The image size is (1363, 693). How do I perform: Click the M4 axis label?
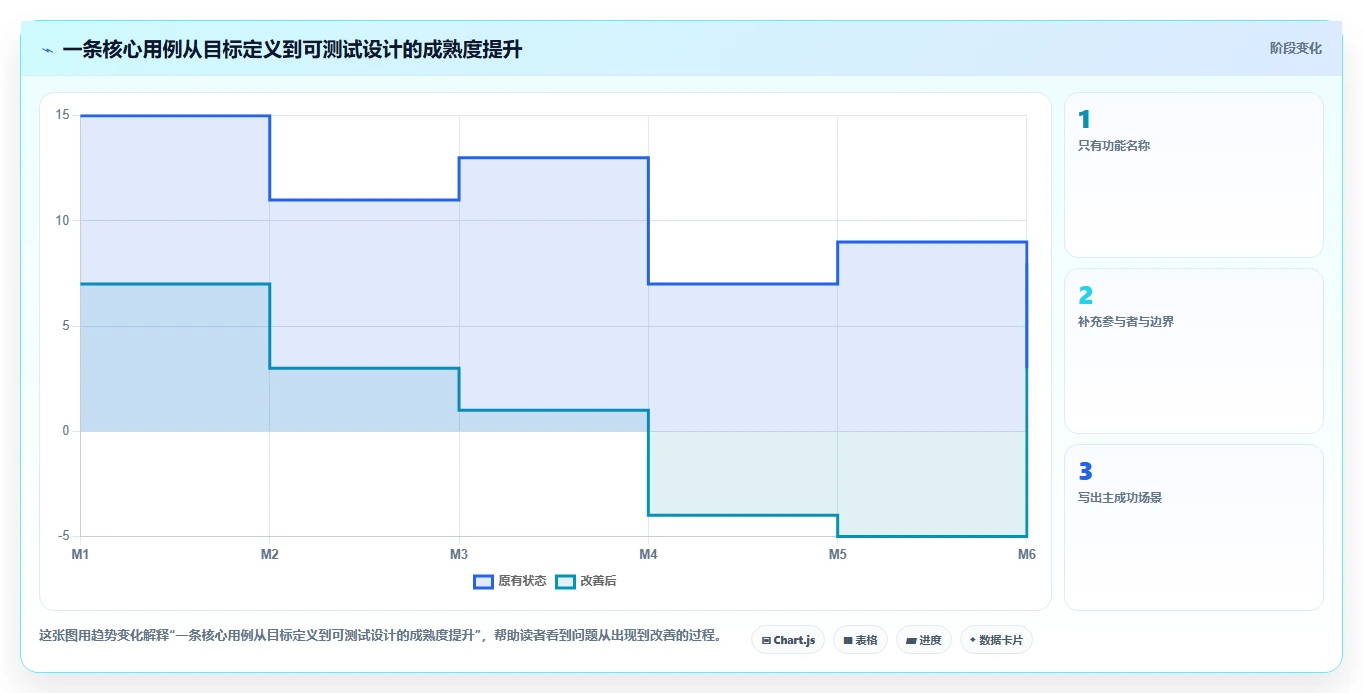[648, 554]
